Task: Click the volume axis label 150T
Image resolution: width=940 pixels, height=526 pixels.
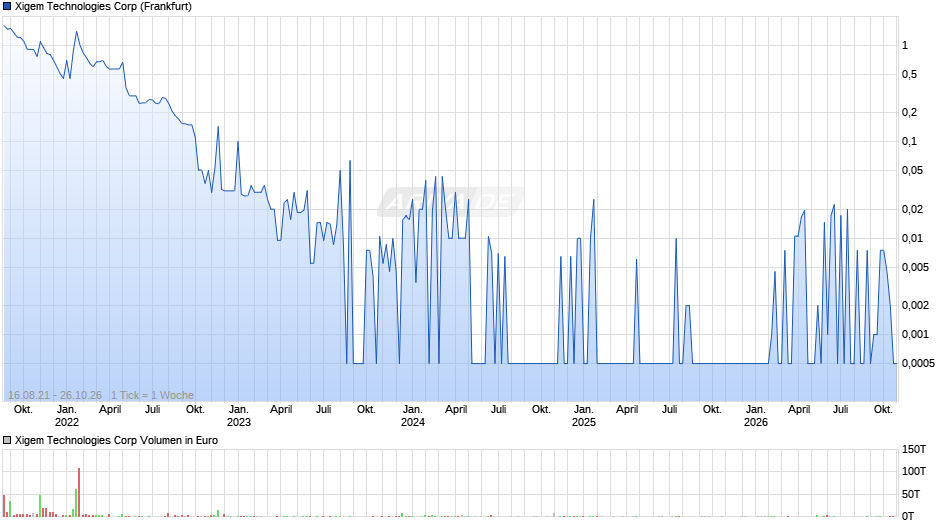Action: point(914,449)
